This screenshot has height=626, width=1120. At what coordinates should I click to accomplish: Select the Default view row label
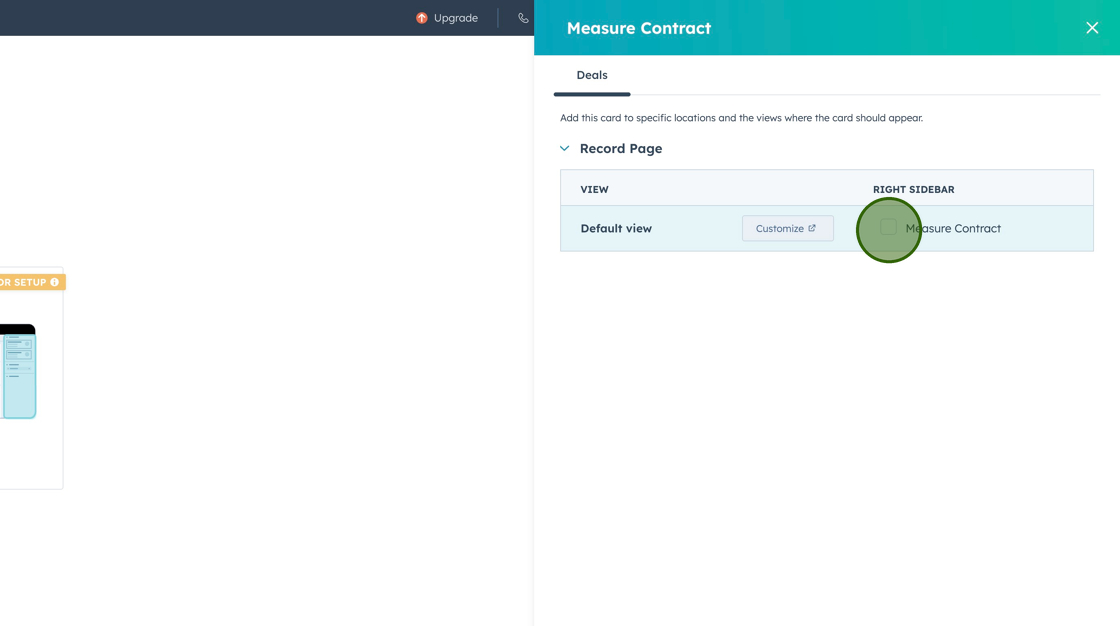[616, 228]
